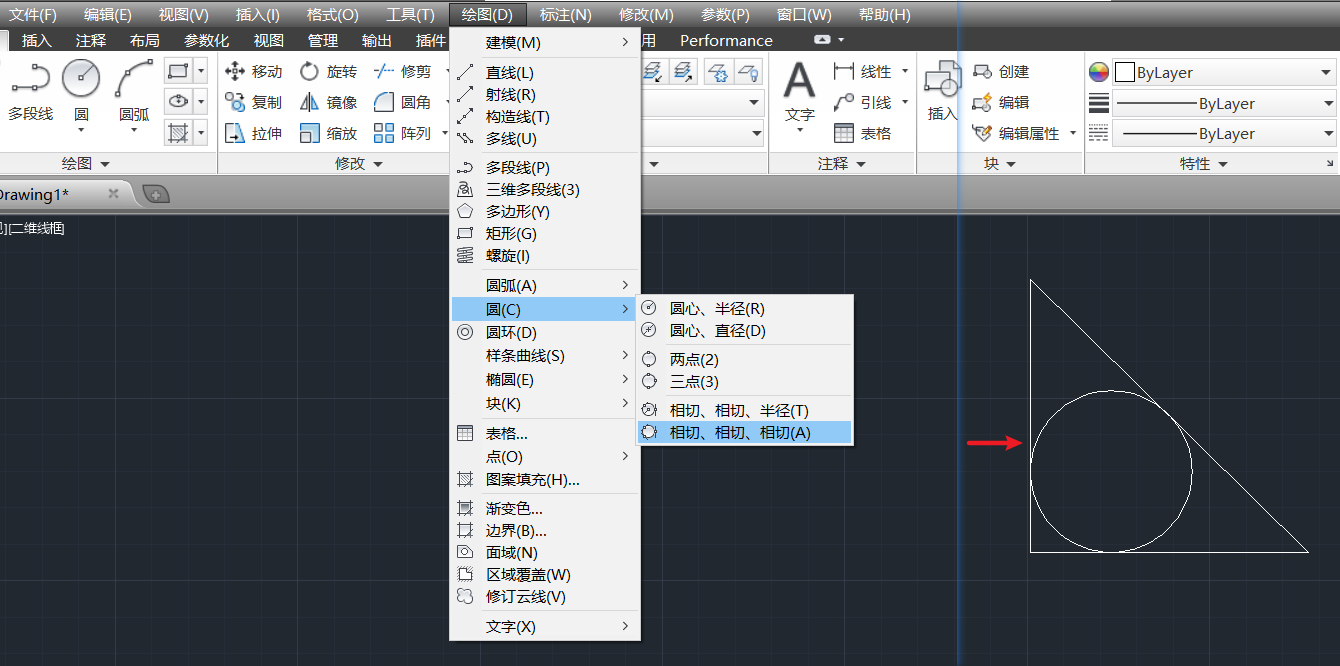Select the 圆弧 arc tool in ribbon
Screen dimensions: 1340x666
click(x=134, y=92)
